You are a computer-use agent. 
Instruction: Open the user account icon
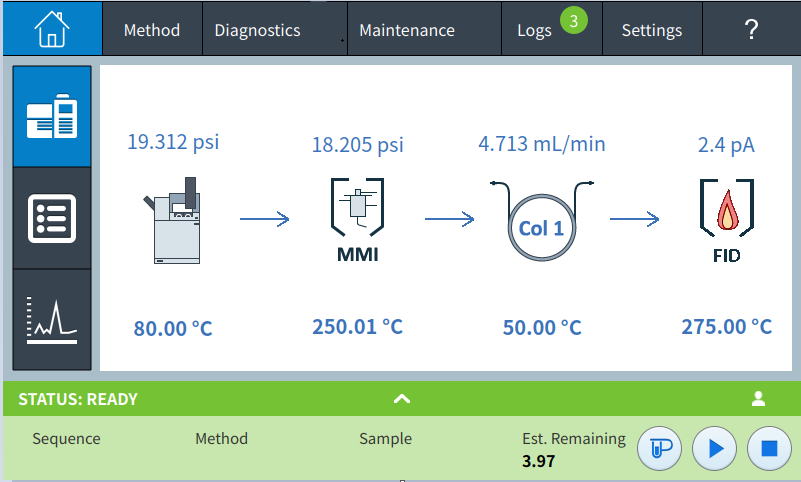tap(759, 399)
